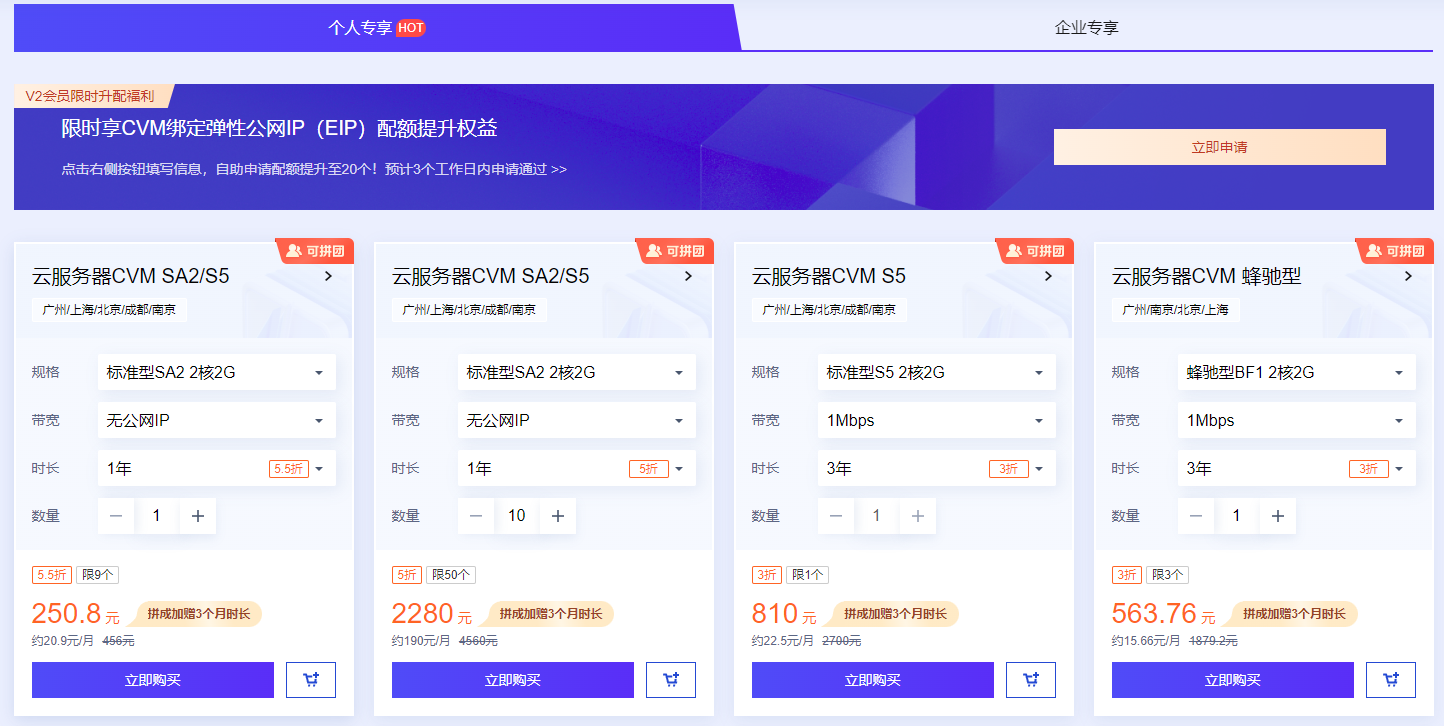The image size is (1444, 726).
Task: Click the 约15.66元/月 monthly price text
Action: [1146, 641]
